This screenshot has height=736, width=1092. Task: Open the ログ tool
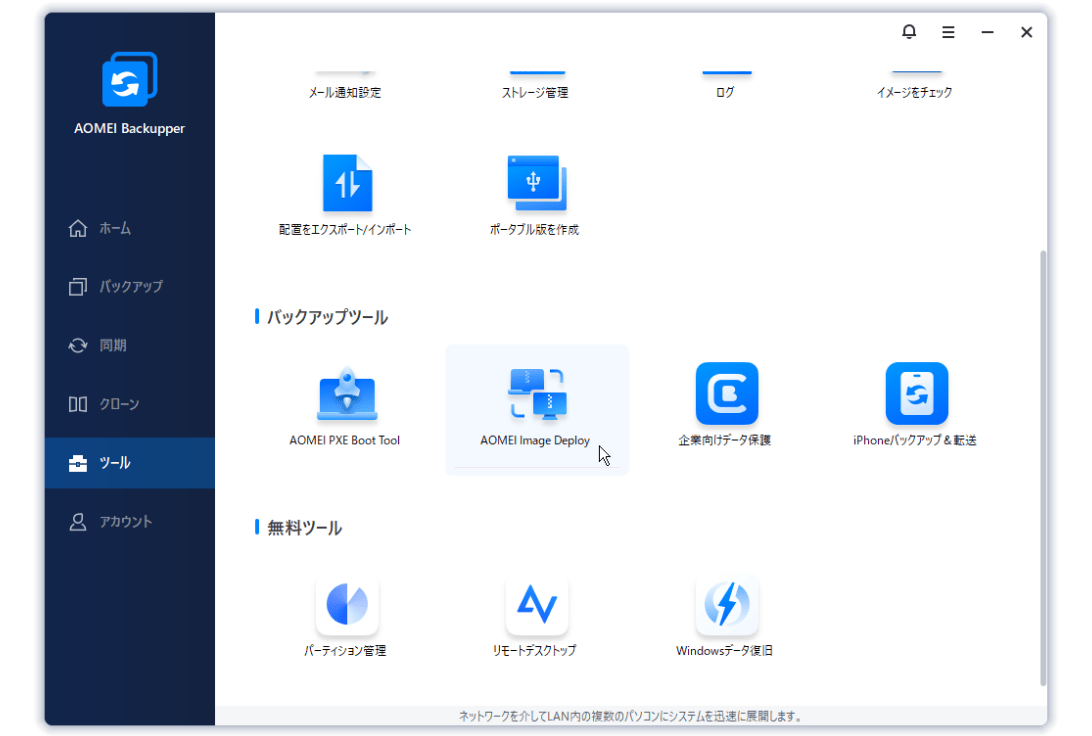pyautogui.click(x=725, y=92)
